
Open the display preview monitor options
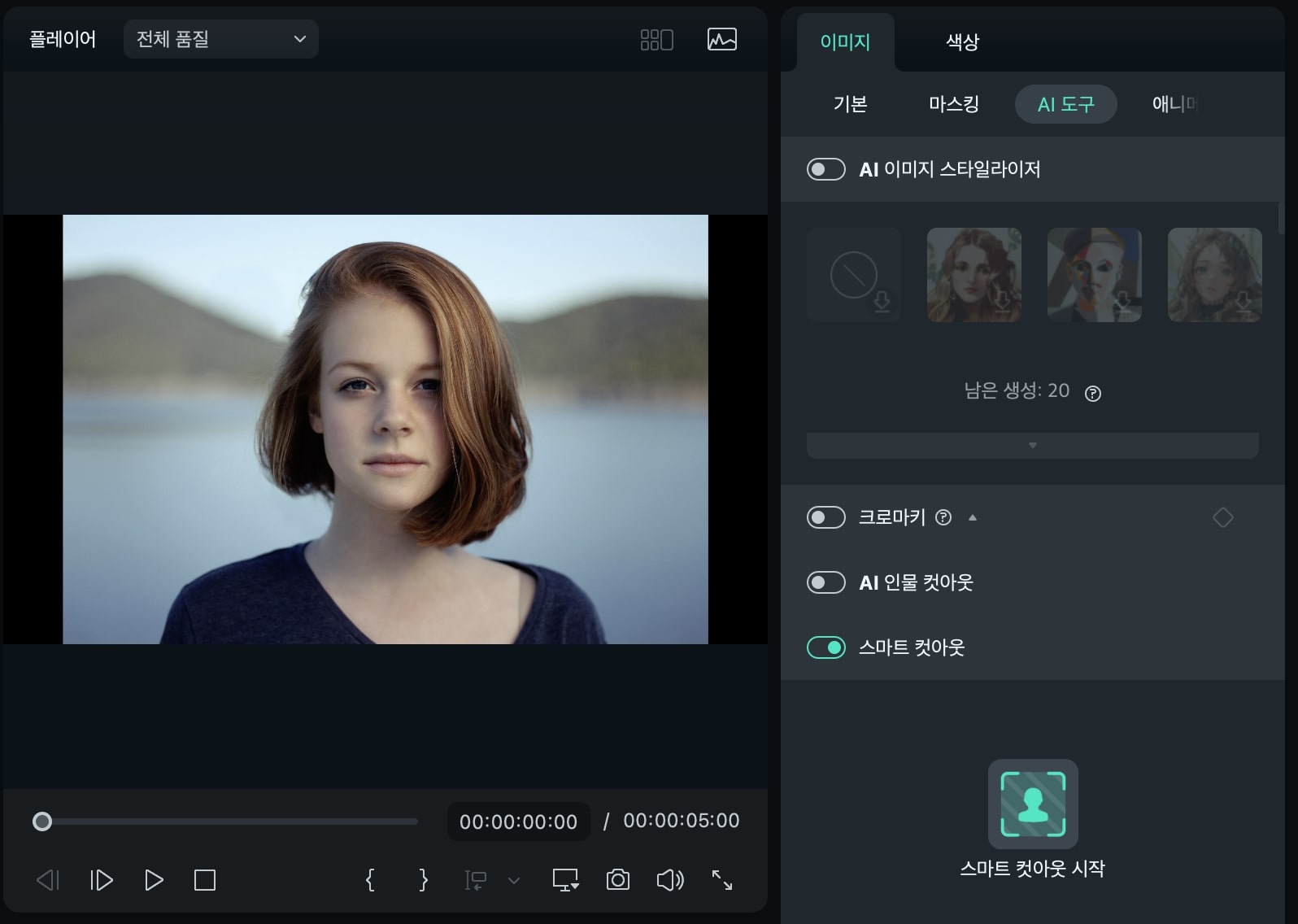pos(565,880)
